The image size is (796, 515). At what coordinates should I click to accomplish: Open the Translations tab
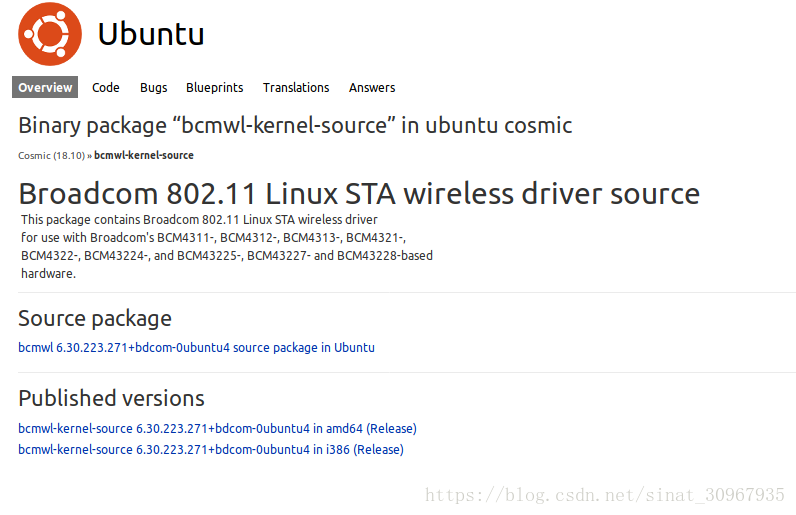[296, 87]
